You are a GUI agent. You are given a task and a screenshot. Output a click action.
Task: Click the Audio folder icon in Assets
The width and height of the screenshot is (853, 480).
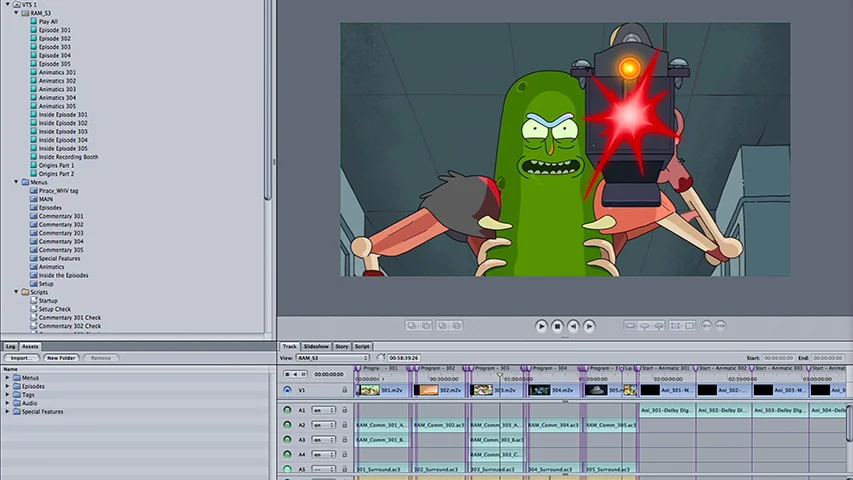(17, 403)
